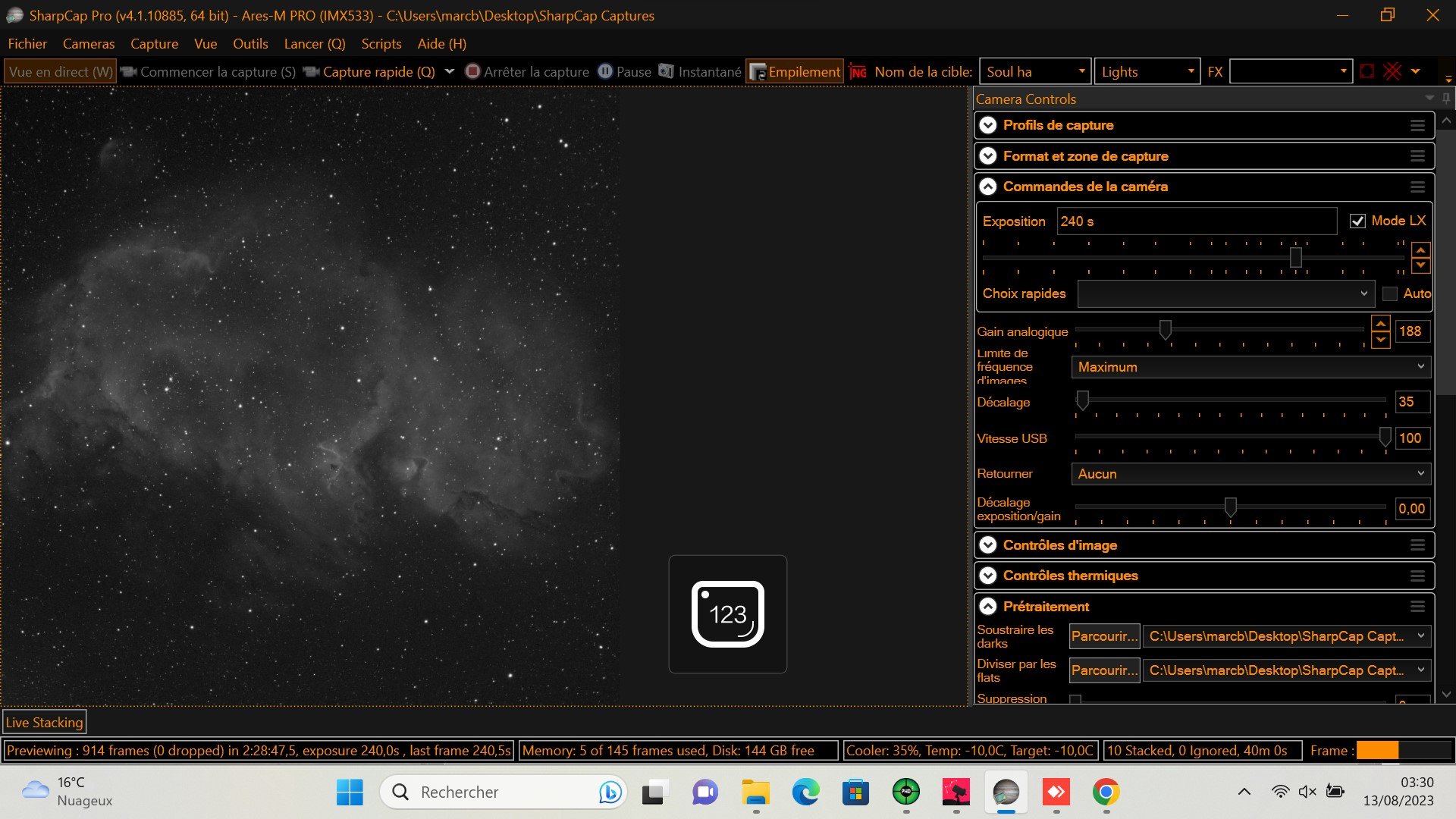Adjust the Gain analogique slider
Viewport: 1456px width, 819px height.
(1166, 330)
